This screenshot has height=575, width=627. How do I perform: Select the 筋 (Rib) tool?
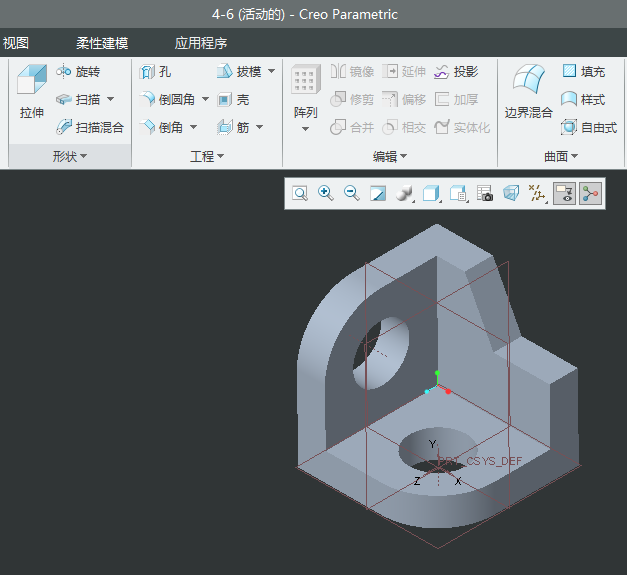(x=233, y=127)
